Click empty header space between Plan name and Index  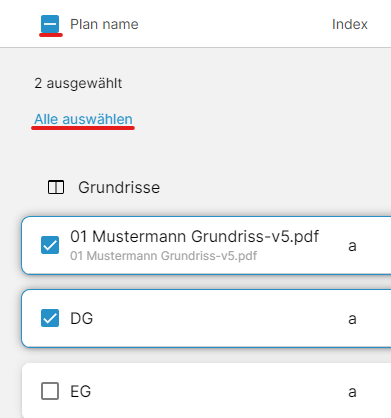(x=235, y=24)
